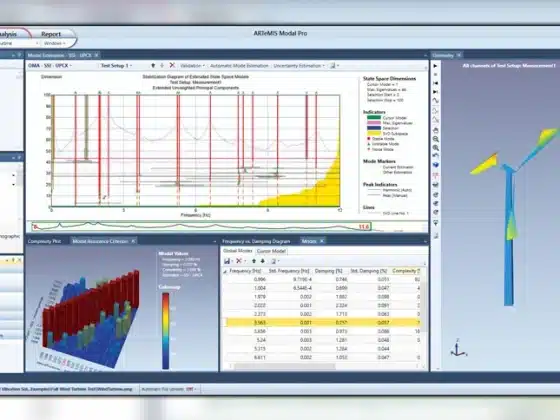The image size is (560, 420).
Task: Click the zoom out magnifier icon in Geometry toolbar
Action: click(x=436, y=139)
